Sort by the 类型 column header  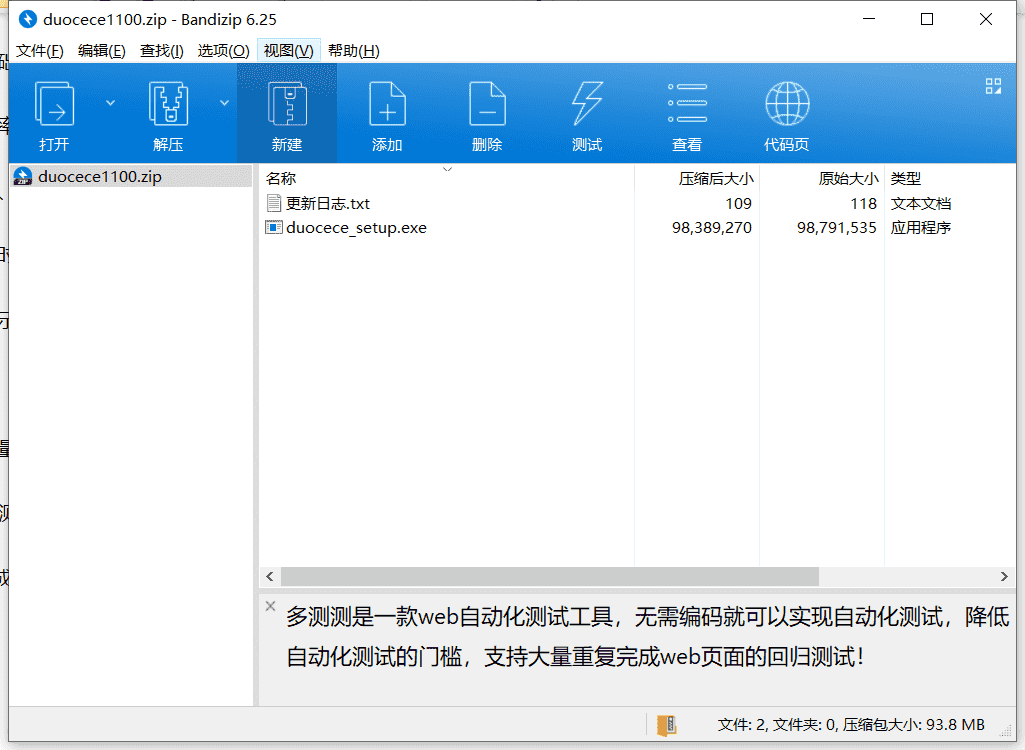[x=950, y=179]
